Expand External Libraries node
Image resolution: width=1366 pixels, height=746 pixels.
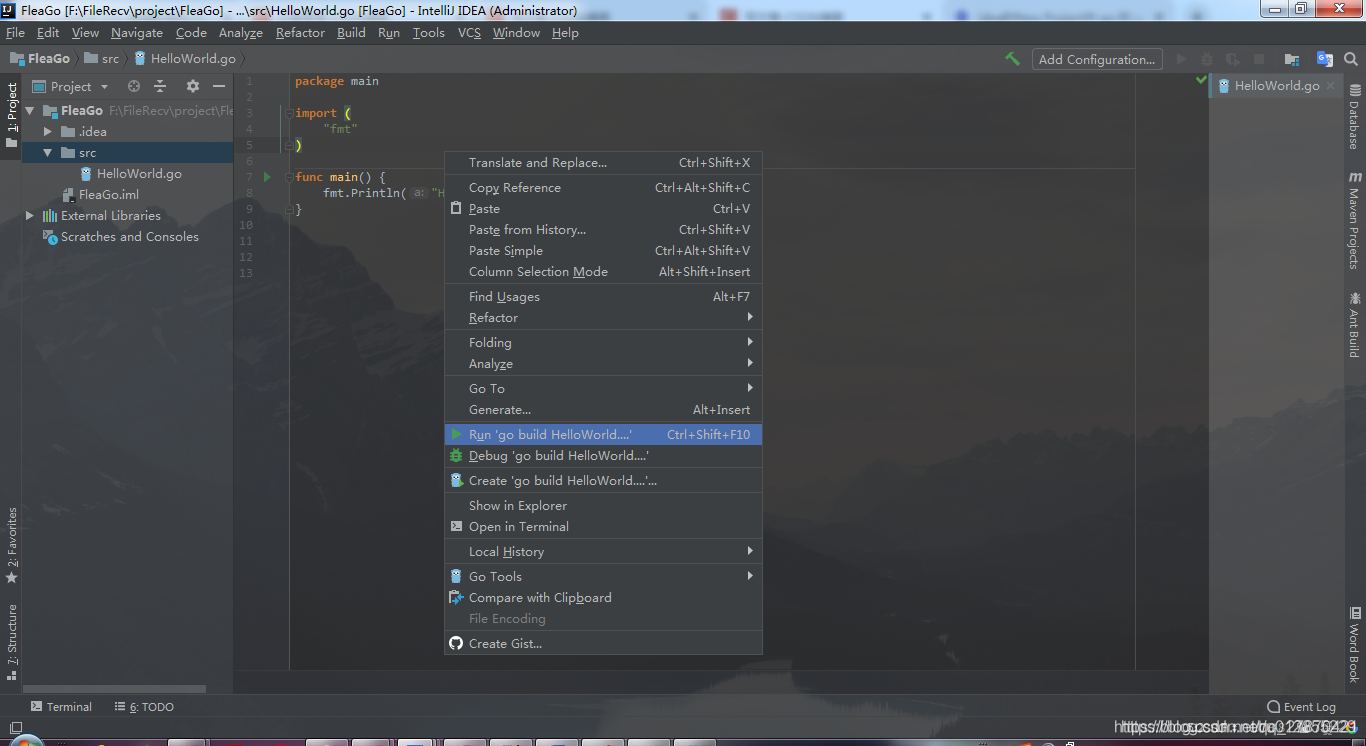pos(30,216)
